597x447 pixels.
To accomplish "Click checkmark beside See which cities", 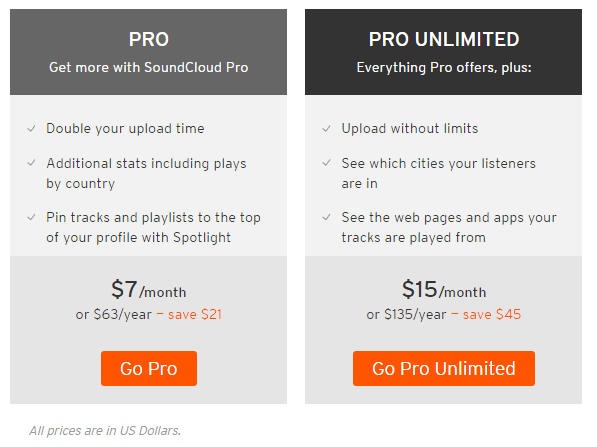I will tap(327, 163).
